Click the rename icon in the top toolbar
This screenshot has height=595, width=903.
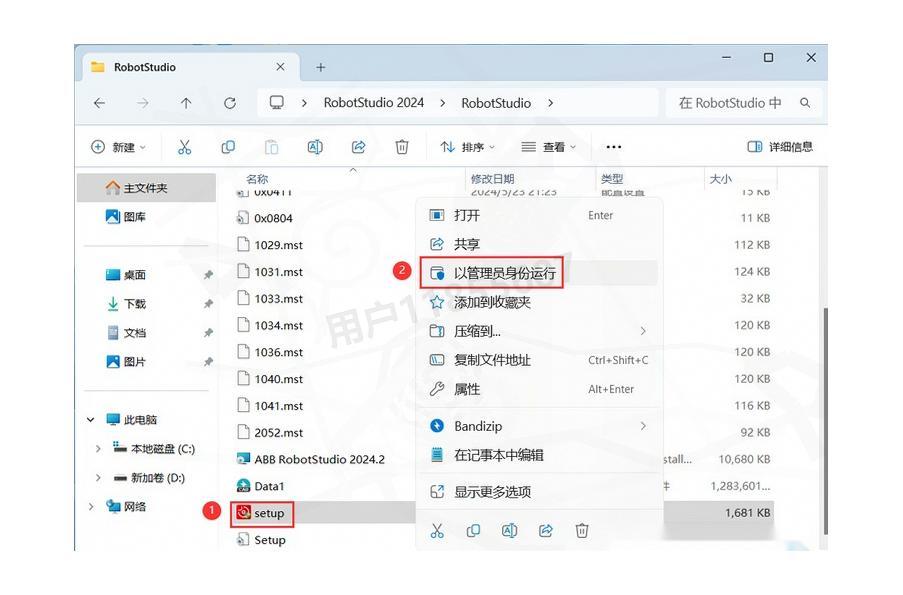click(315, 147)
